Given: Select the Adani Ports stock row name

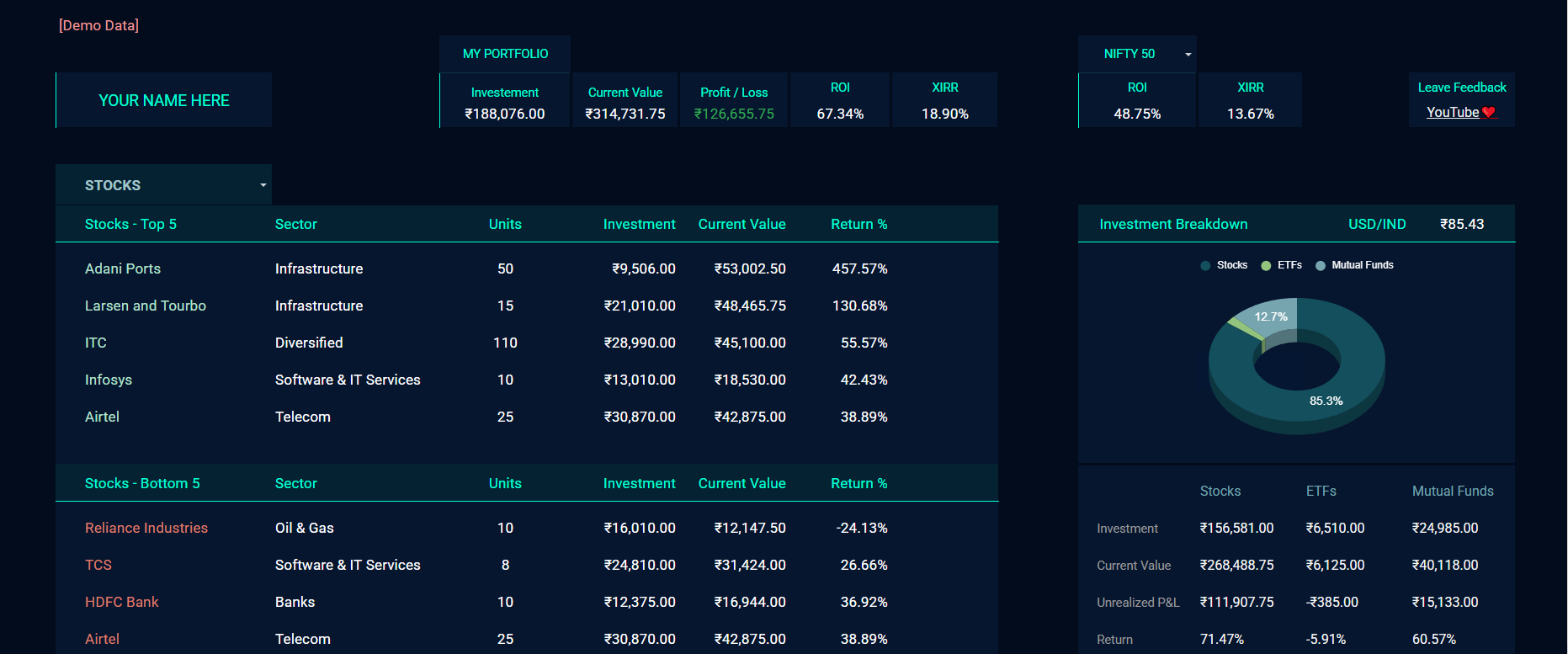Looking at the screenshot, I should [123, 269].
